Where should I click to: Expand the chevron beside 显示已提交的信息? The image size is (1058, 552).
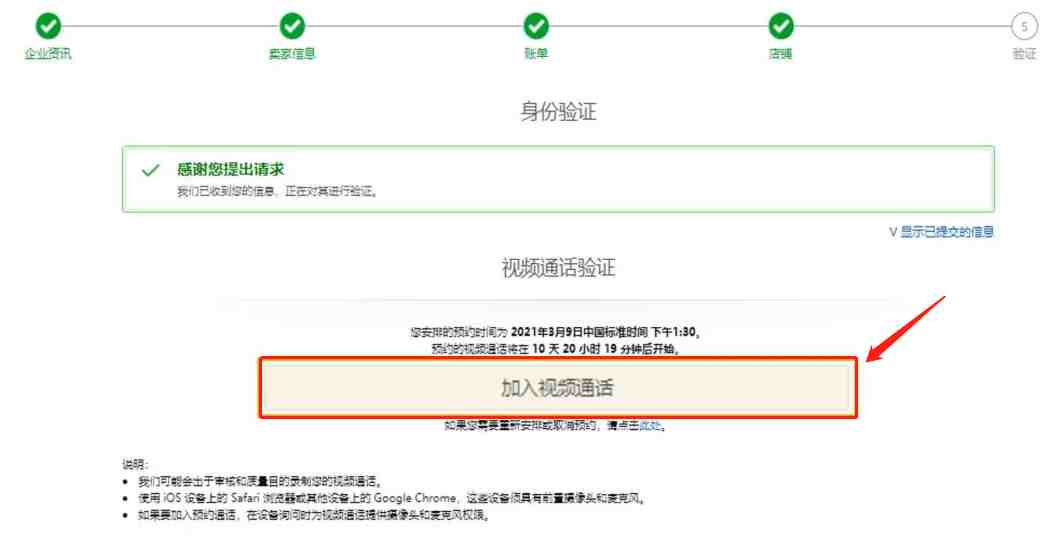tap(893, 232)
